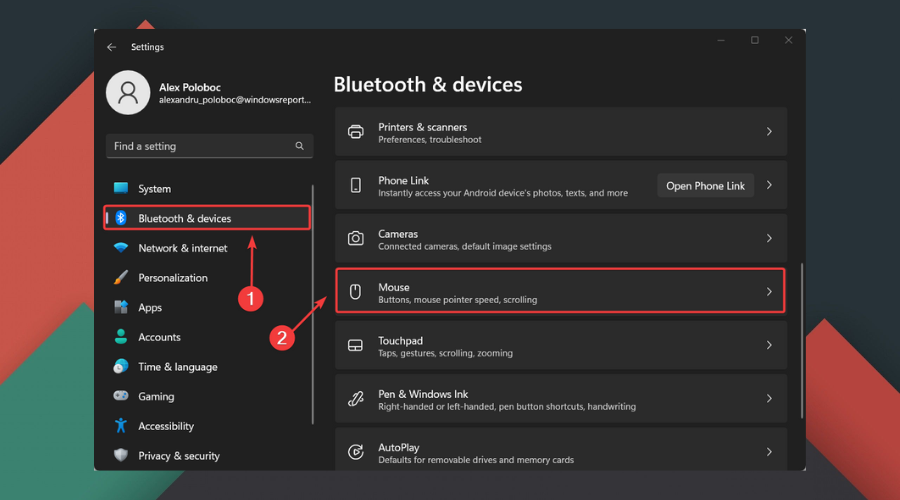Click the Touchpad title text
This screenshot has height=500, width=900.
(400, 340)
